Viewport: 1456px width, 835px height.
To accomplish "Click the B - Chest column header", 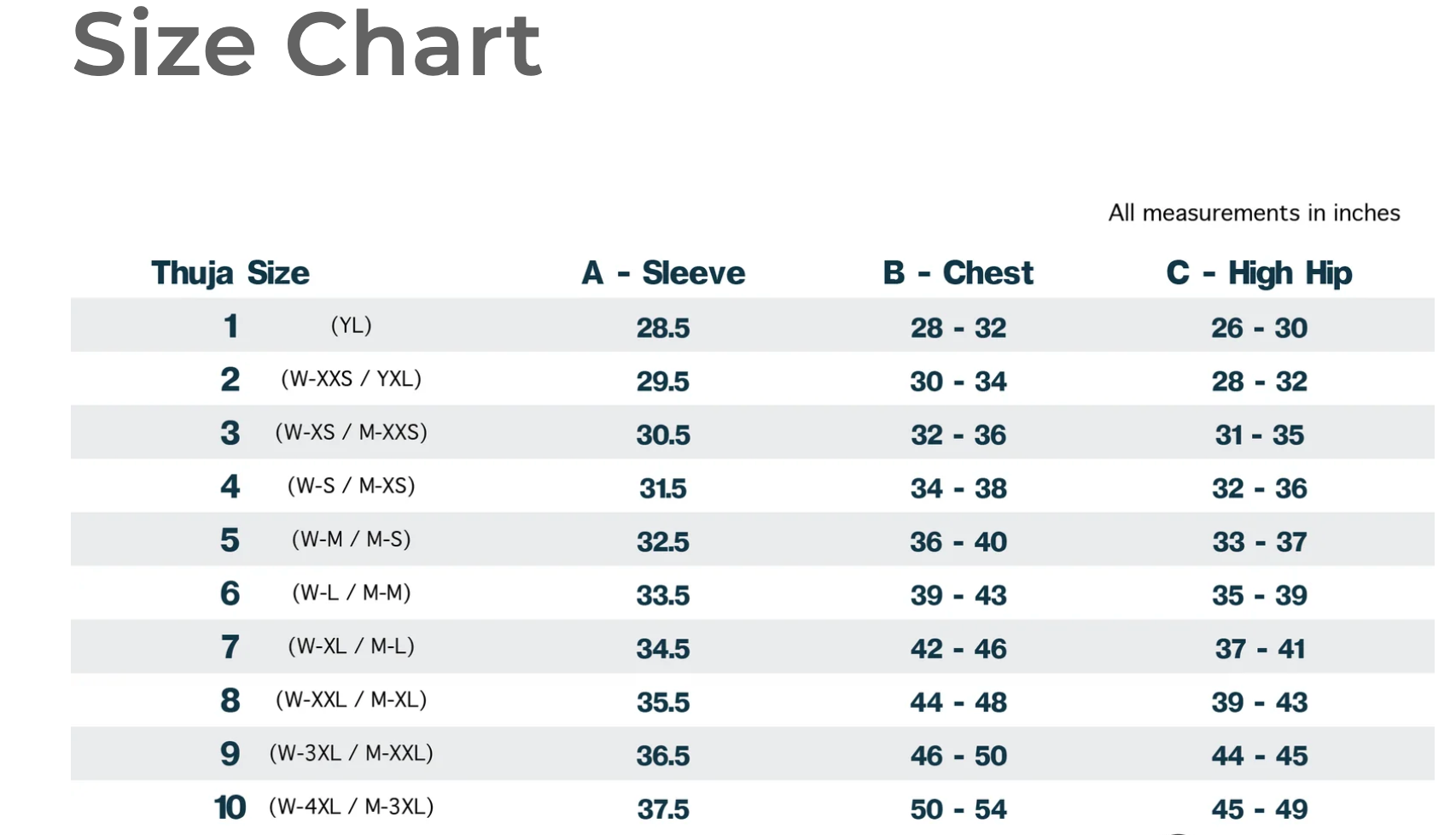I will pyautogui.click(x=958, y=273).
